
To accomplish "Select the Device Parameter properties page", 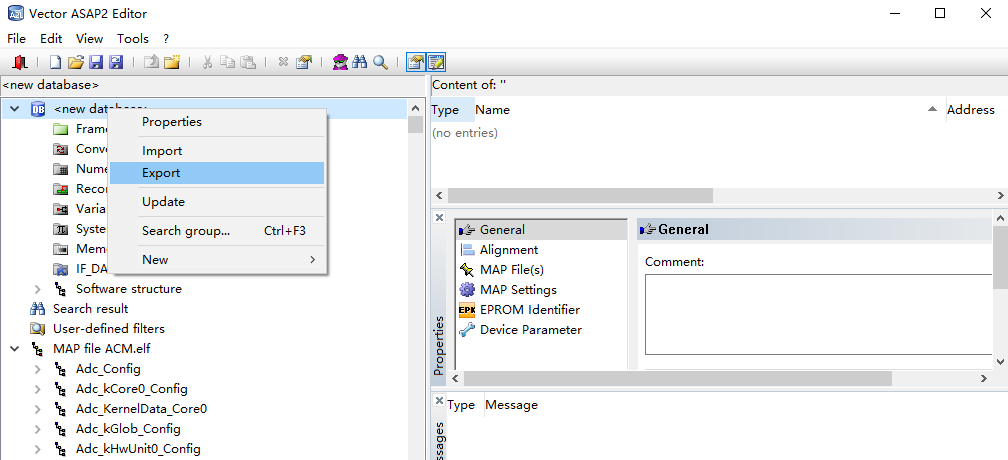I will click(530, 330).
